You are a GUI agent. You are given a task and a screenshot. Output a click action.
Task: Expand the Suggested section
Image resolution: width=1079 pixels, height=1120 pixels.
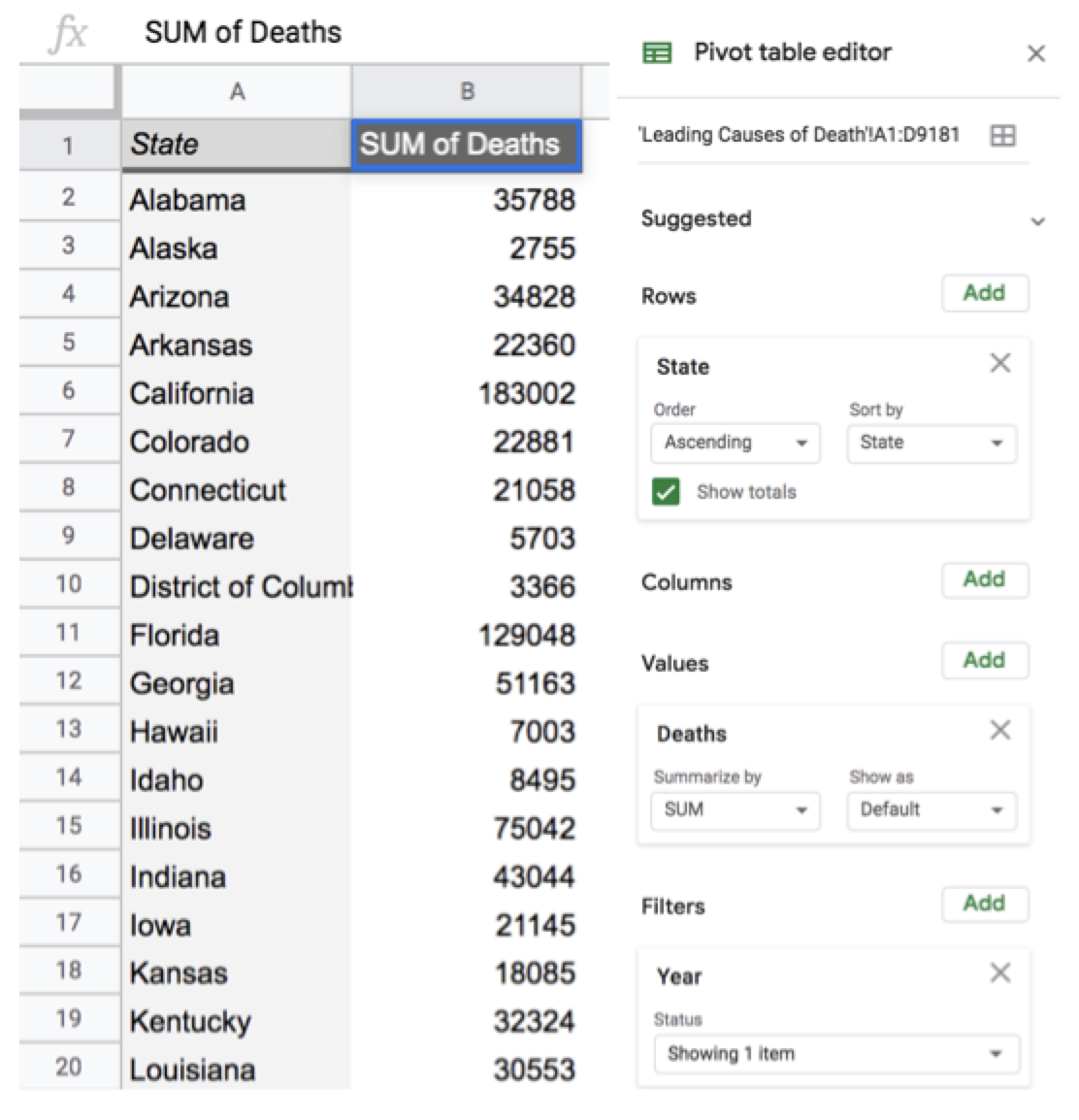pyautogui.click(x=1037, y=221)
